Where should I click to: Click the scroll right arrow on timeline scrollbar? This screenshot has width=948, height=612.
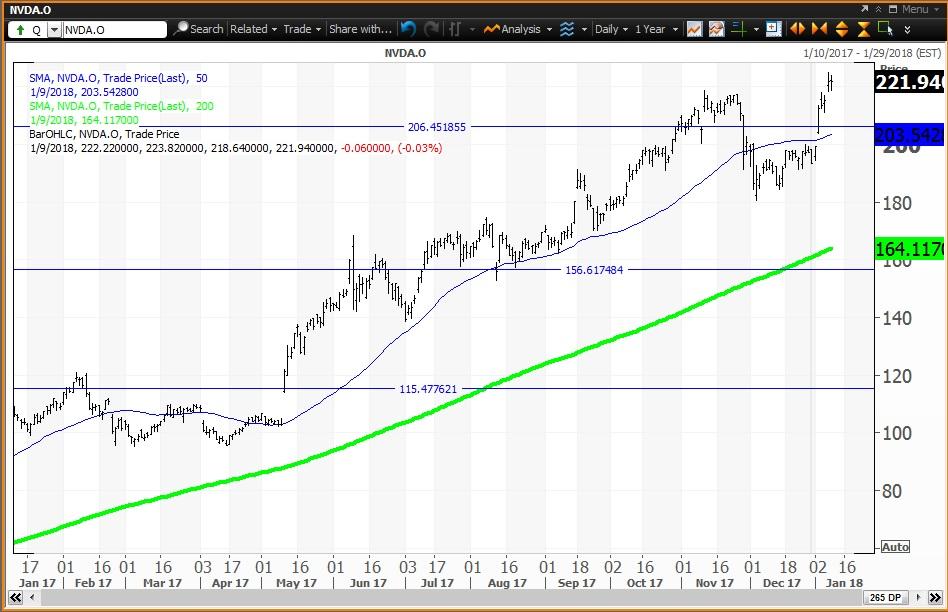918,597
